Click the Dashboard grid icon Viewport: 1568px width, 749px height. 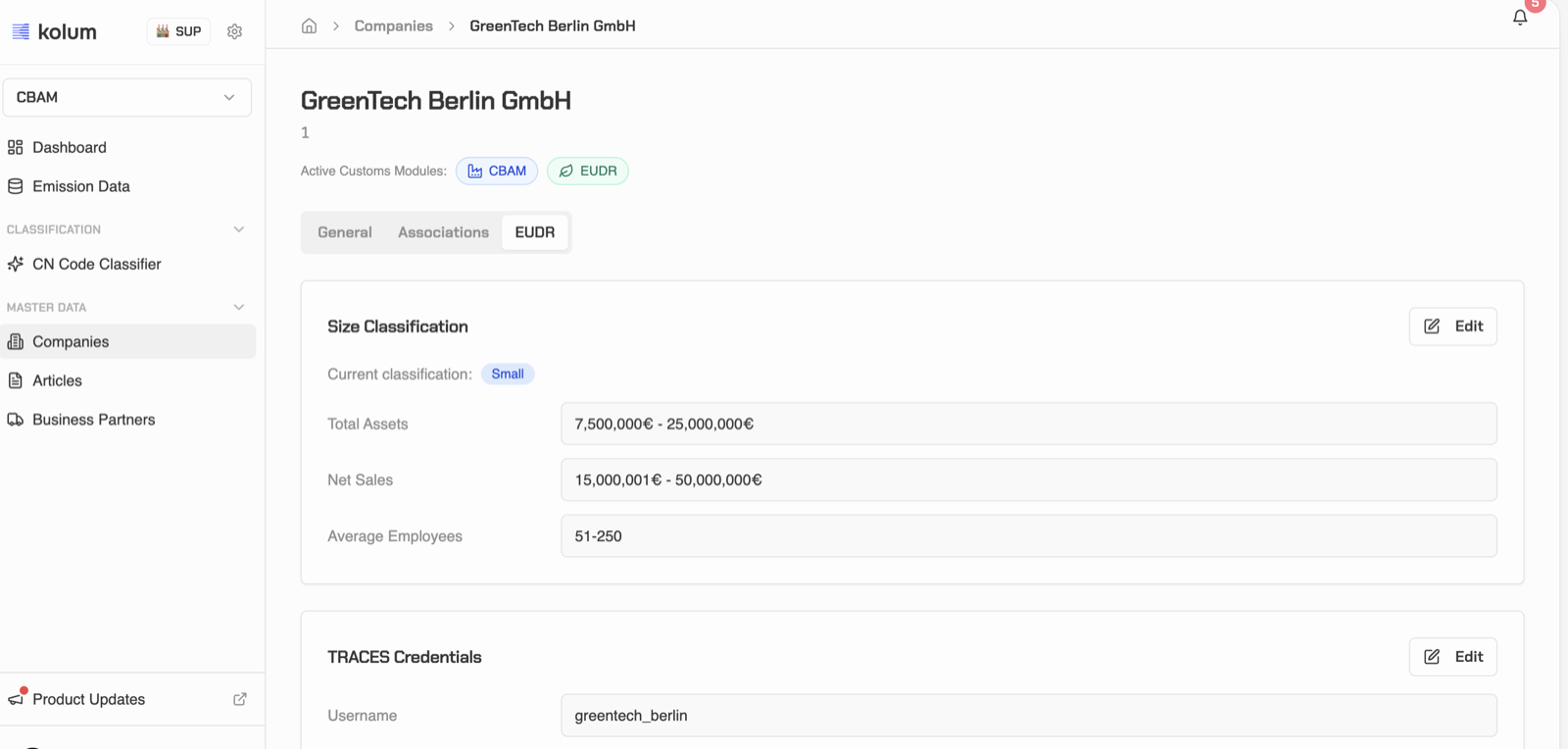click(16, 147)
